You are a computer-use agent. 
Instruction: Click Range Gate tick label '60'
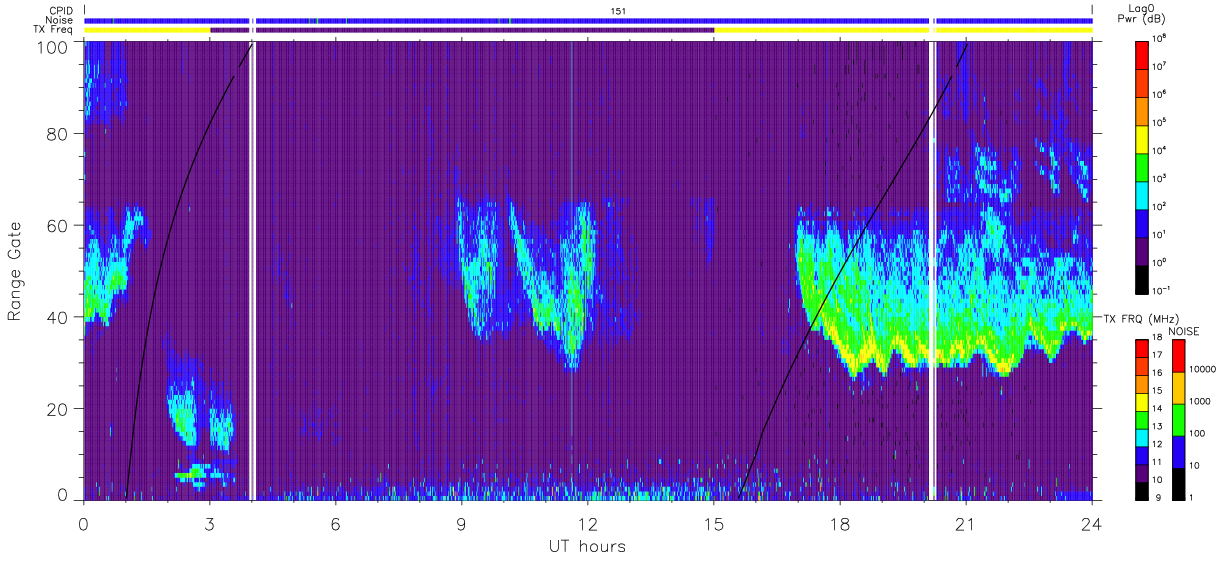click(x=56, y=225)
